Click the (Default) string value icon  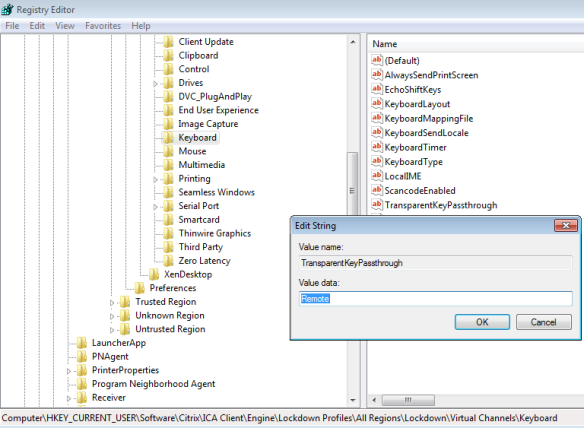[x=377, y=60]
